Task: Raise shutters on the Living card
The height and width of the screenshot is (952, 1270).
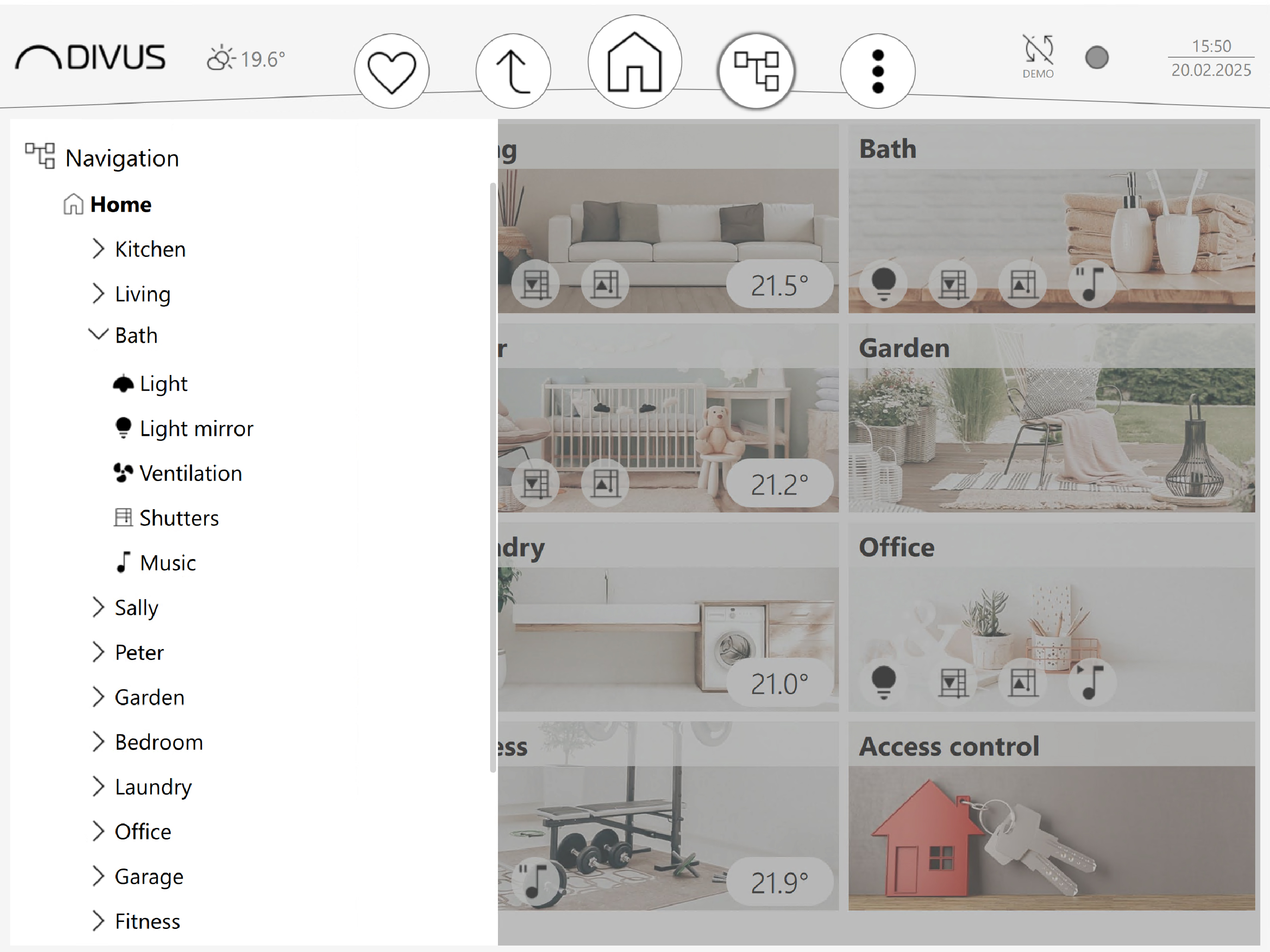Action: pyautogui.click(x=605, y=284)
